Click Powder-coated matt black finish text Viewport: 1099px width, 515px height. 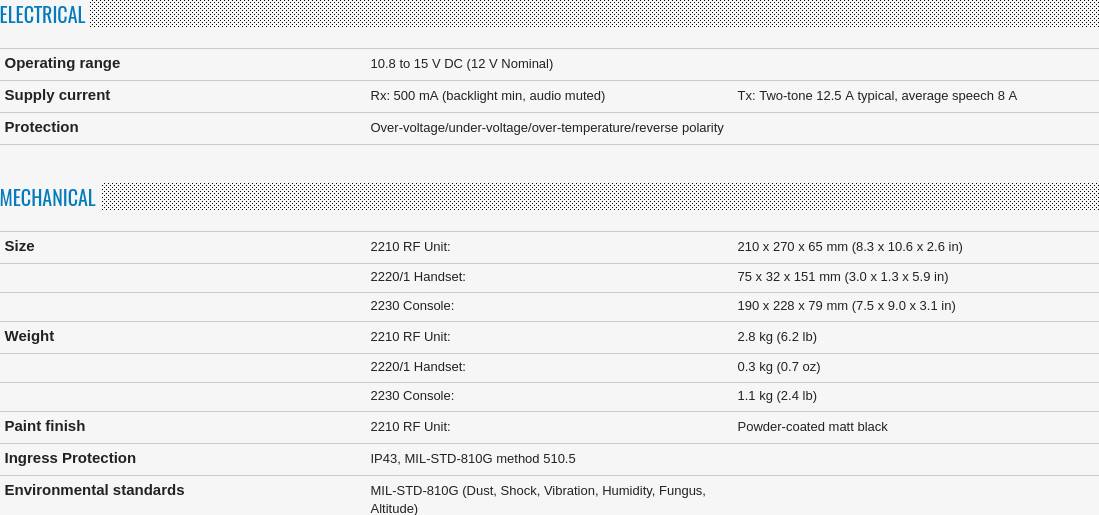point(812,427)
